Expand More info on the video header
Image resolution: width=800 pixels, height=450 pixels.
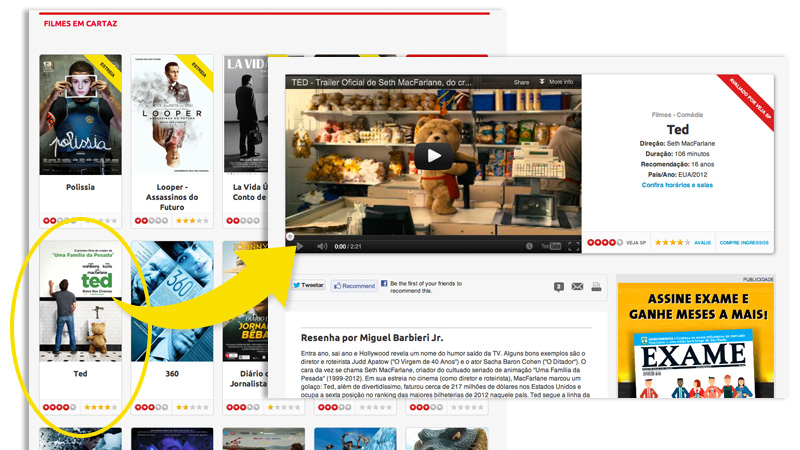tap(556, 82)
